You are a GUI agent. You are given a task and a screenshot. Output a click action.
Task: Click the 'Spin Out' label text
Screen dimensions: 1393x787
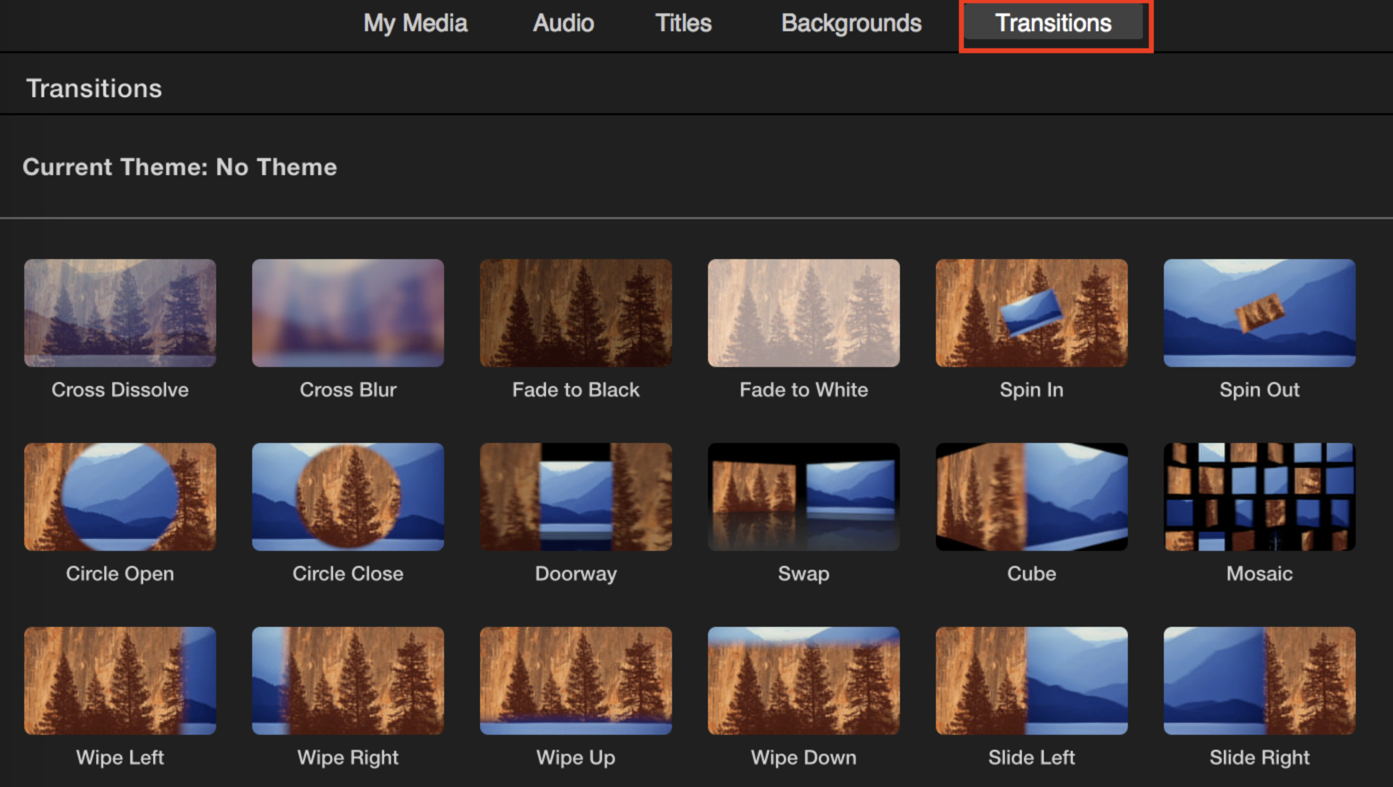[1260, 390]
